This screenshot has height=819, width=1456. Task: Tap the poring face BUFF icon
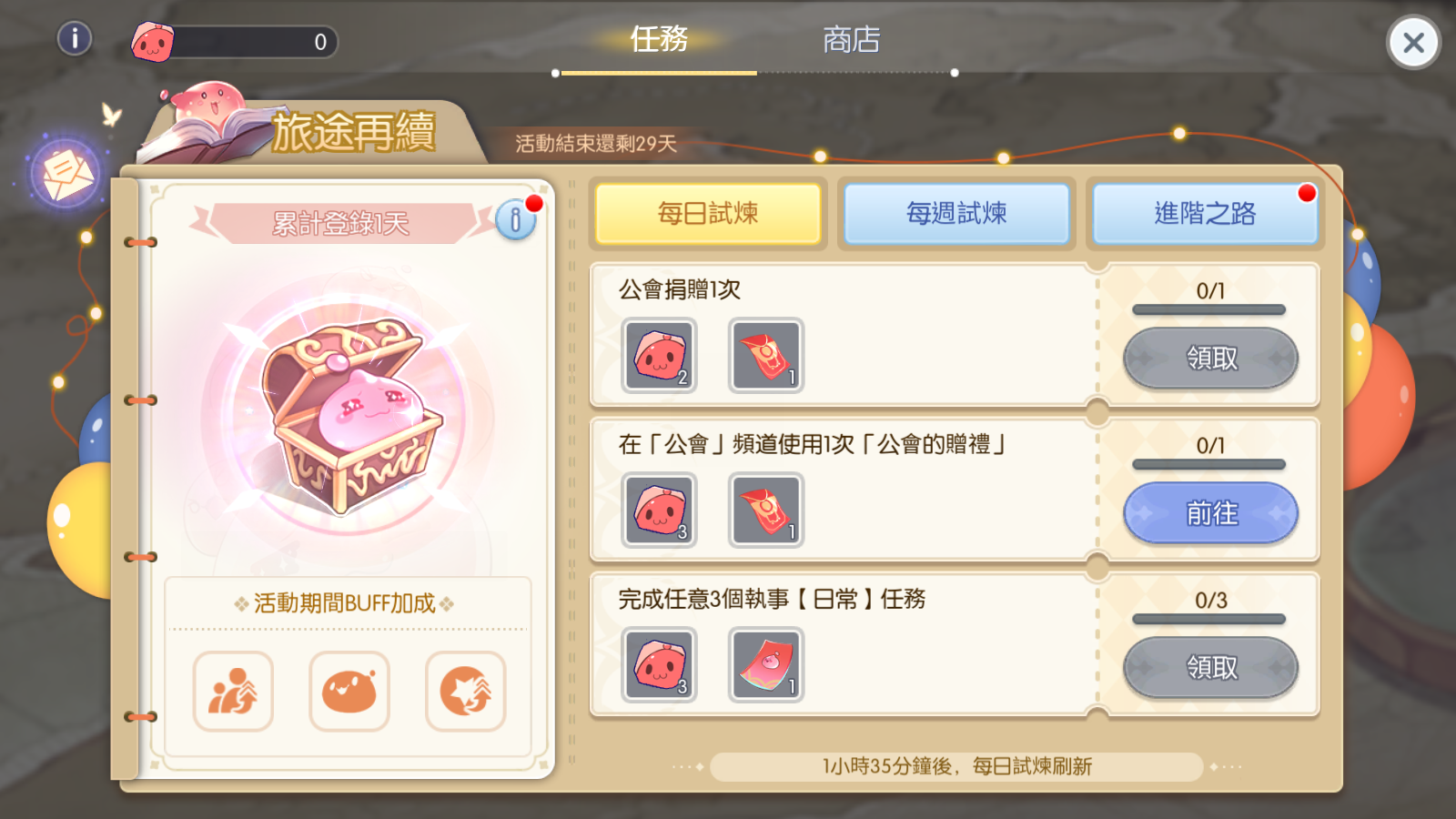point(349,692)
